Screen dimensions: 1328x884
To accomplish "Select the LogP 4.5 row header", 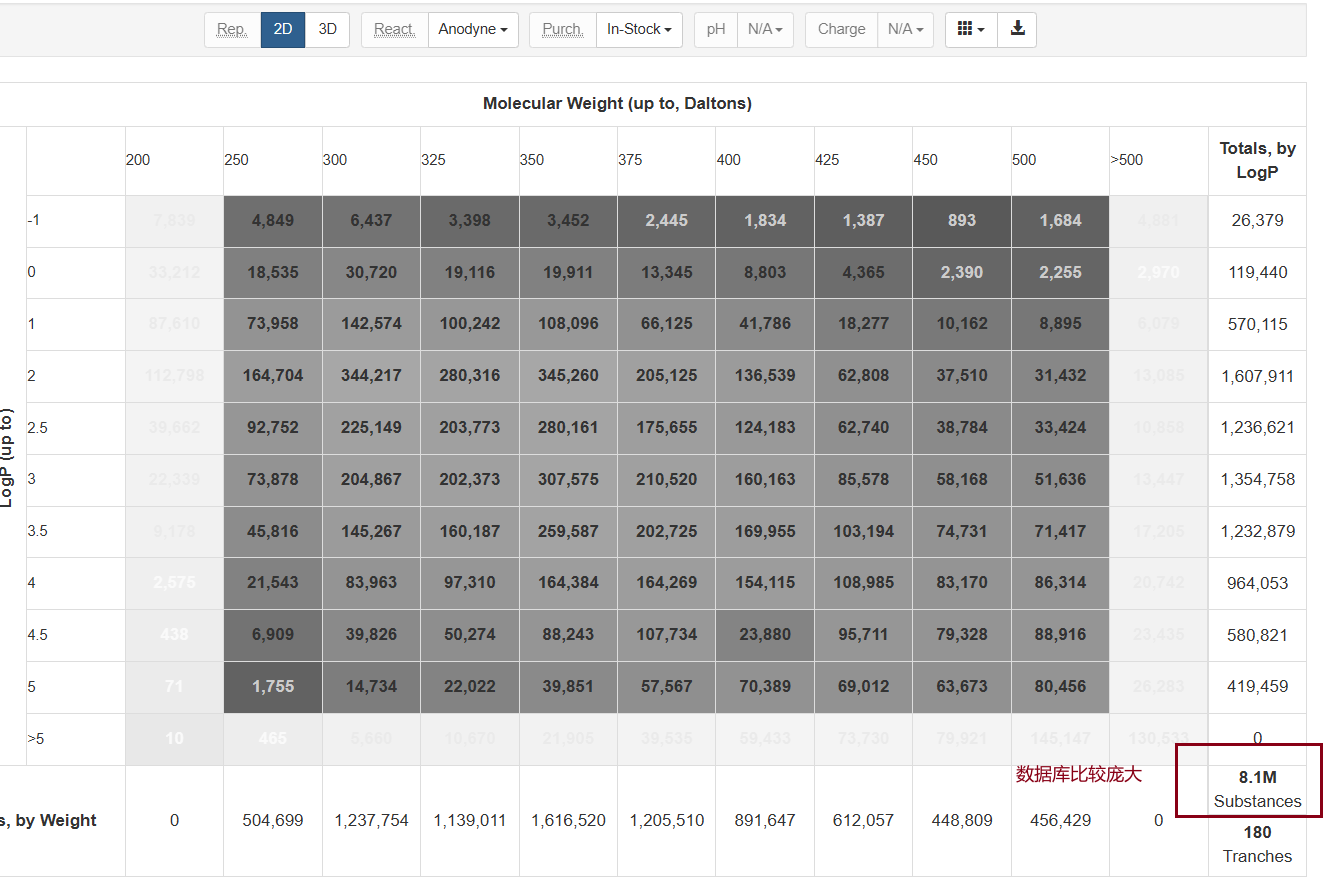I will coord(76,635).
